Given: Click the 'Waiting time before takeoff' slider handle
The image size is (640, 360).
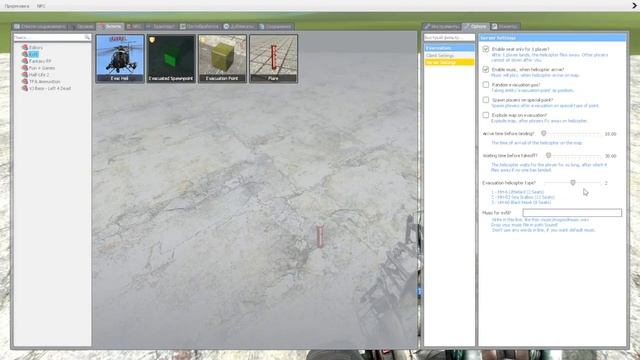Looking at the screenshot, I should [x=549, y=156].
